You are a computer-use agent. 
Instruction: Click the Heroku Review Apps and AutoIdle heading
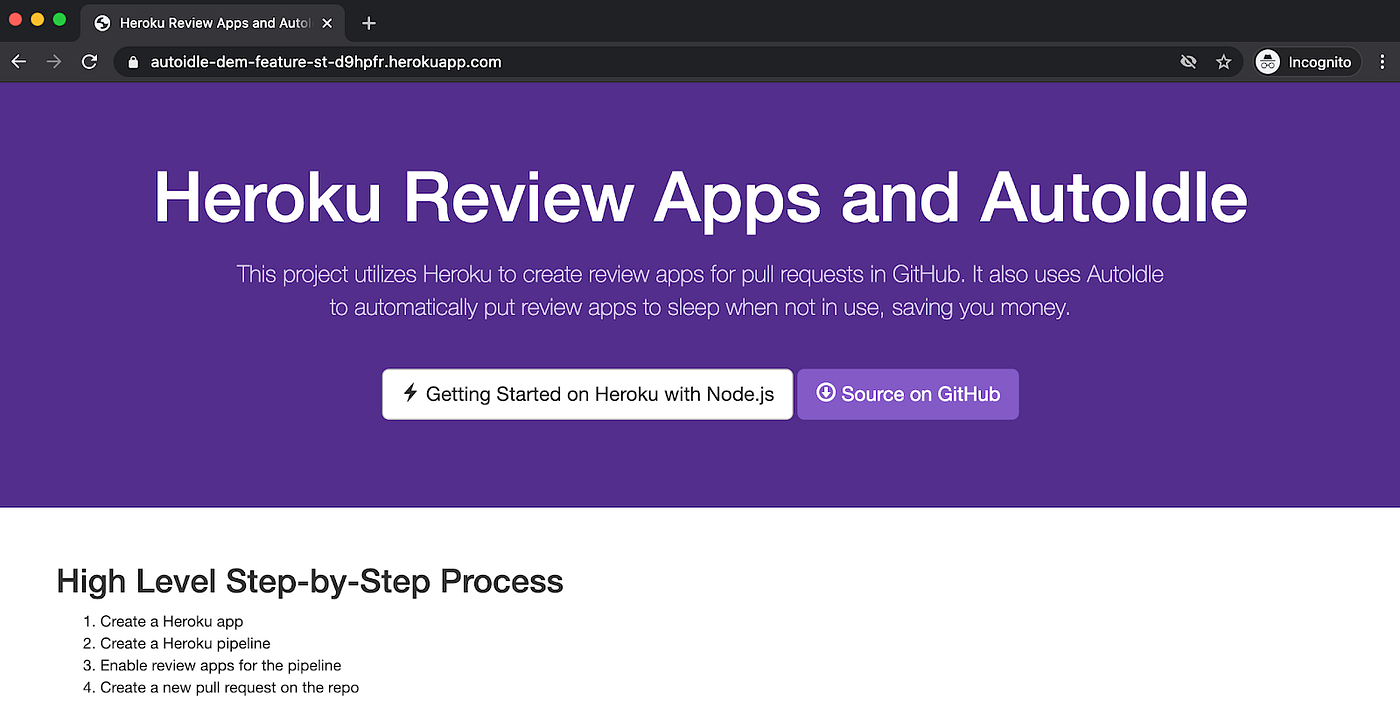click(700, 197)
